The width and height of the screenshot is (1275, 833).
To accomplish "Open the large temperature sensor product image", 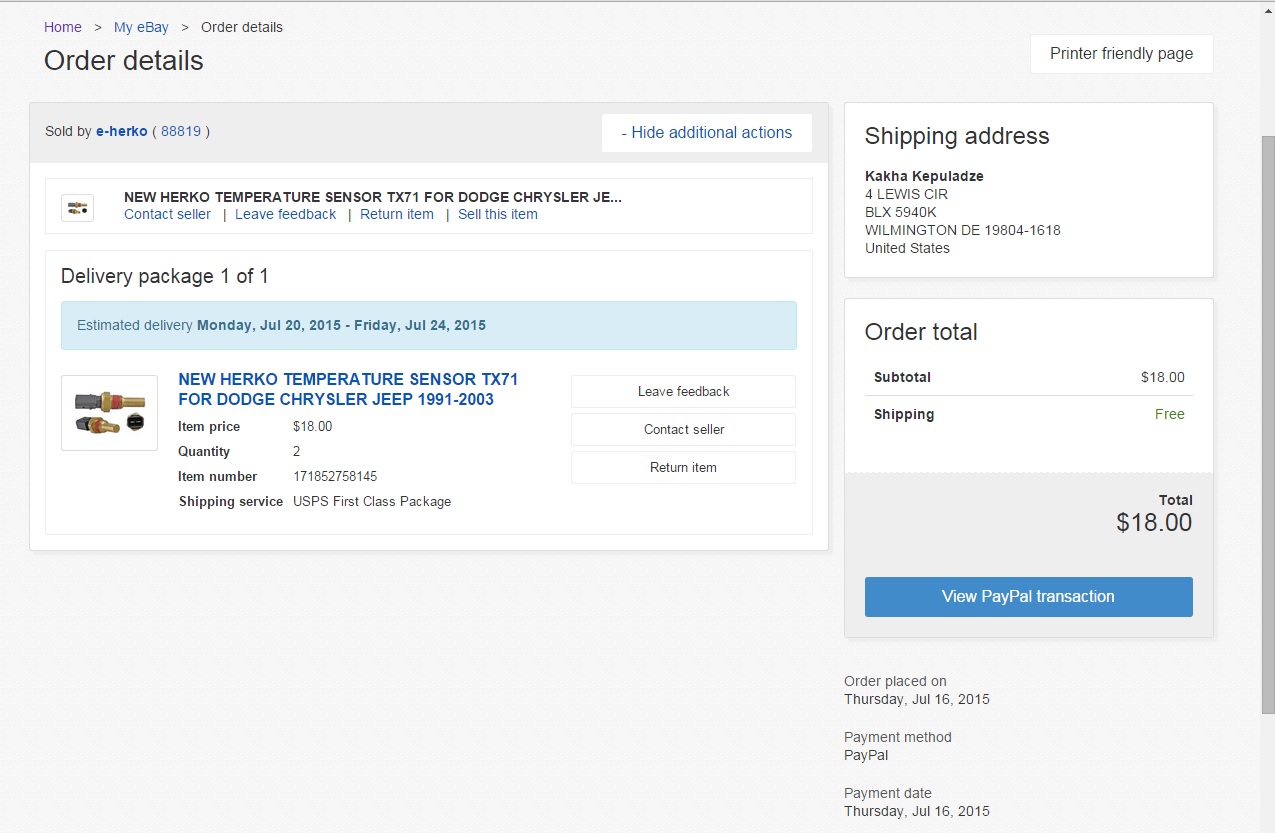I will 109,412.
